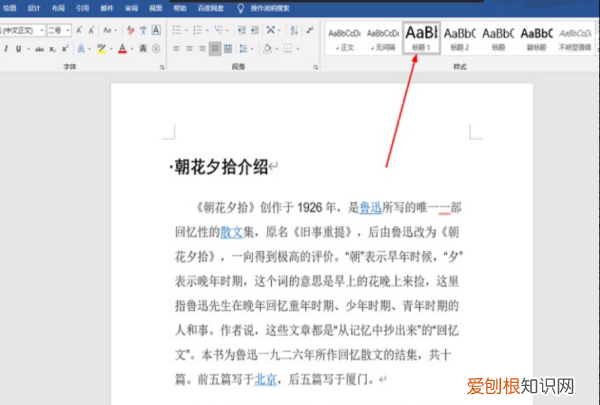Open the 审阅 ribbon tab

(131, 8)
